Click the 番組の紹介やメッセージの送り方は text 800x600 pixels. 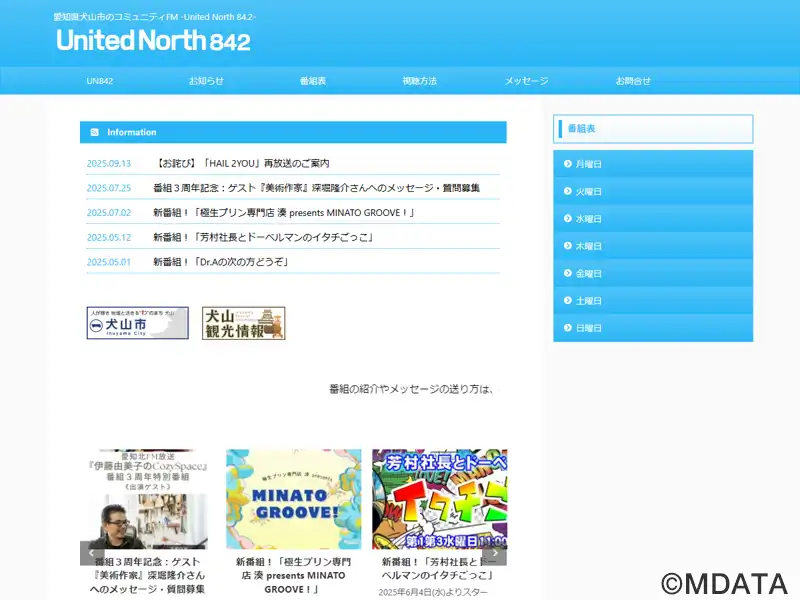[x=411, y=389]
